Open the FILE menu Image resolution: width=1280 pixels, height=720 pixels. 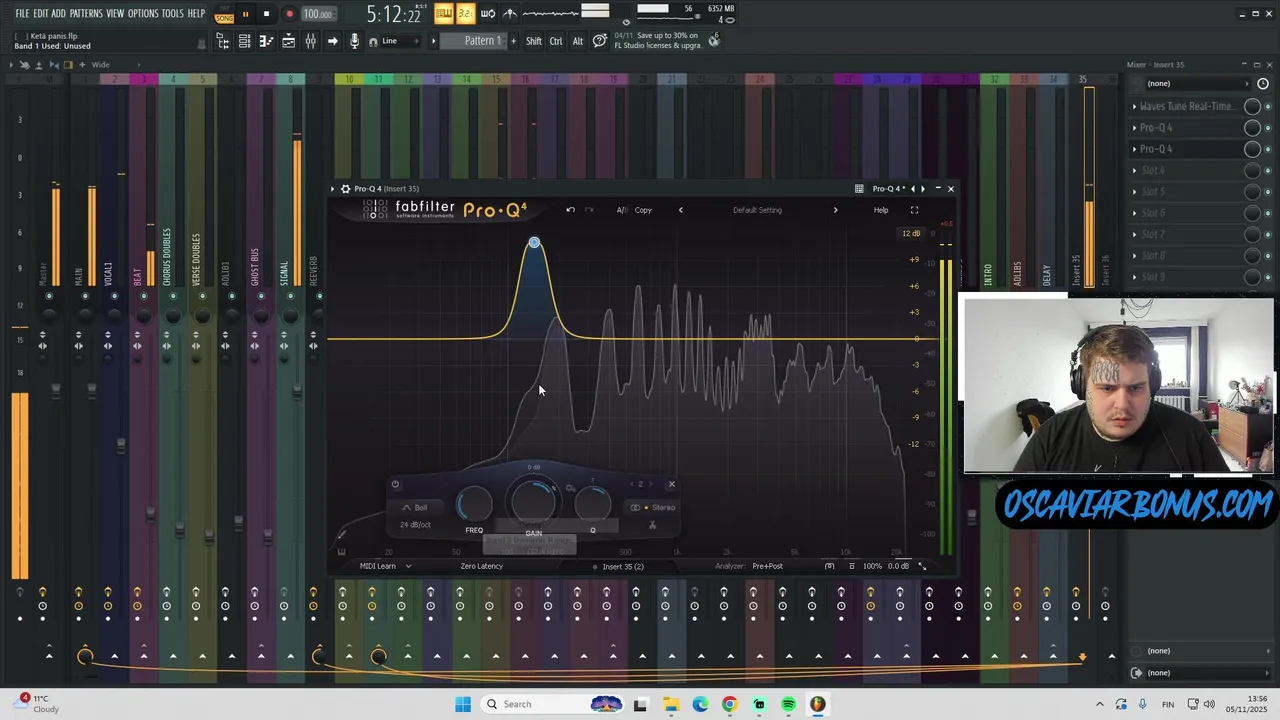(x=22, y=13)
